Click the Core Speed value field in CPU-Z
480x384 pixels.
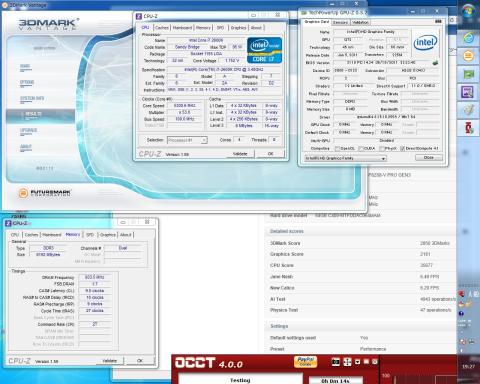click(184, 106)
